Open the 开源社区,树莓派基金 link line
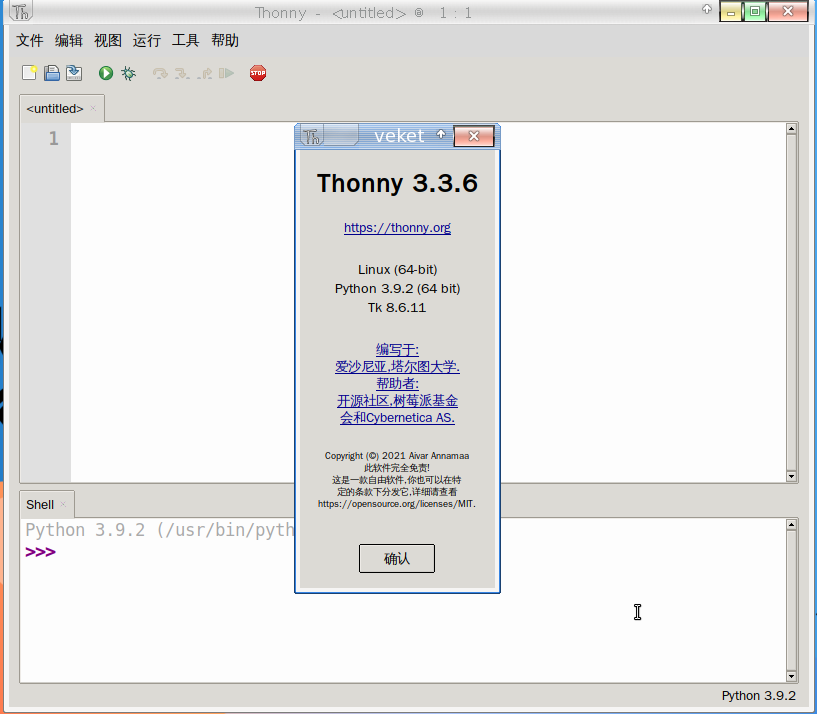The height and width of the screenshot is (714, 817). (397, 401)
